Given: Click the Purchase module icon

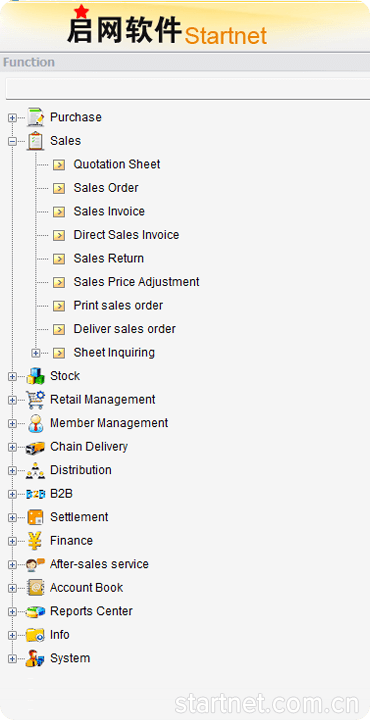Looking at the screenshot, I should tap(35, 117).
